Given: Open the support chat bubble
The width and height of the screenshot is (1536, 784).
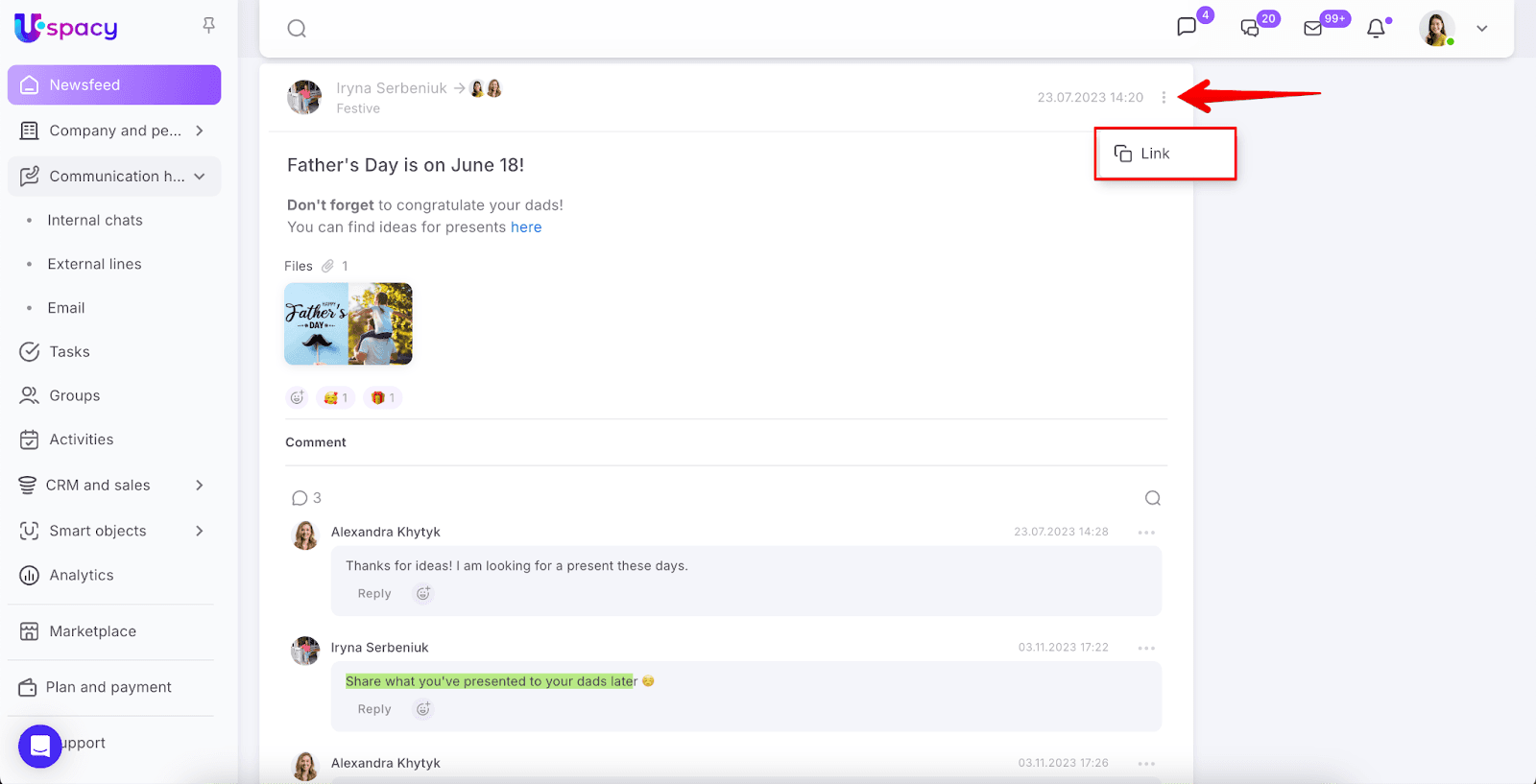Looking at the screenshot, I should 40,746.
